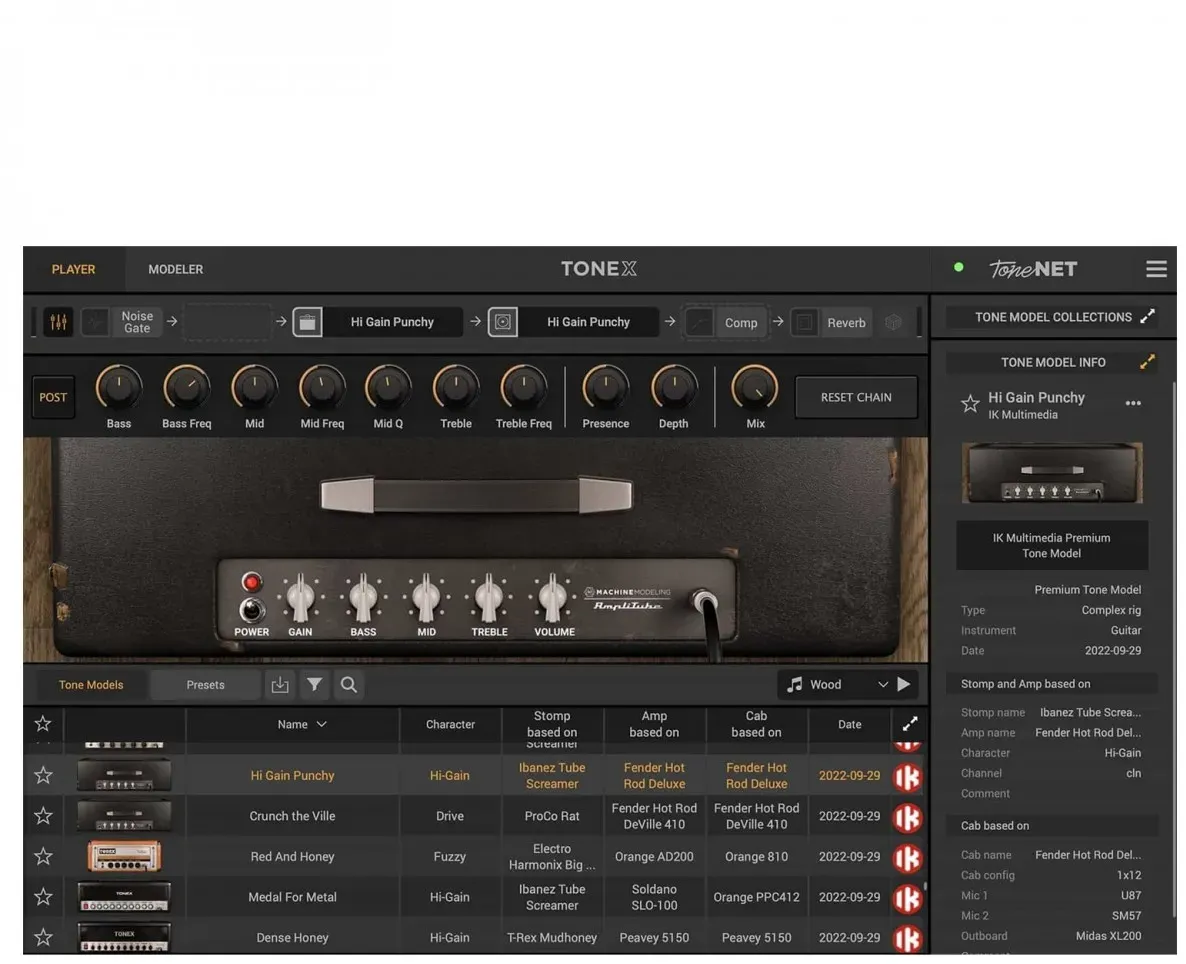Screen dimensions: 1186x964
Task: Turn the amp VOLUME knob
Action: click(x=553, y=598)
